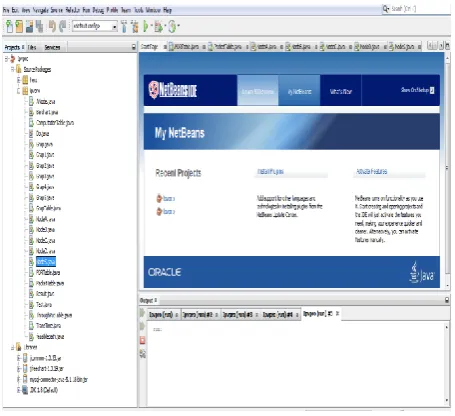Click the Open Project toolbar icon
Image resolution: width=455 pixels, height=416 pixels.
[x=30, y=26]
